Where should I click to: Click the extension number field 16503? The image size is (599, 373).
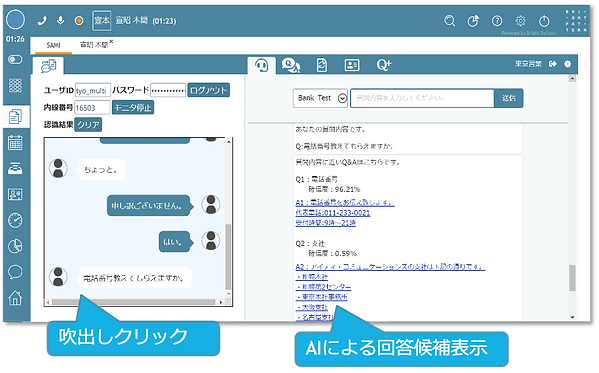click(x=92, y=108)
